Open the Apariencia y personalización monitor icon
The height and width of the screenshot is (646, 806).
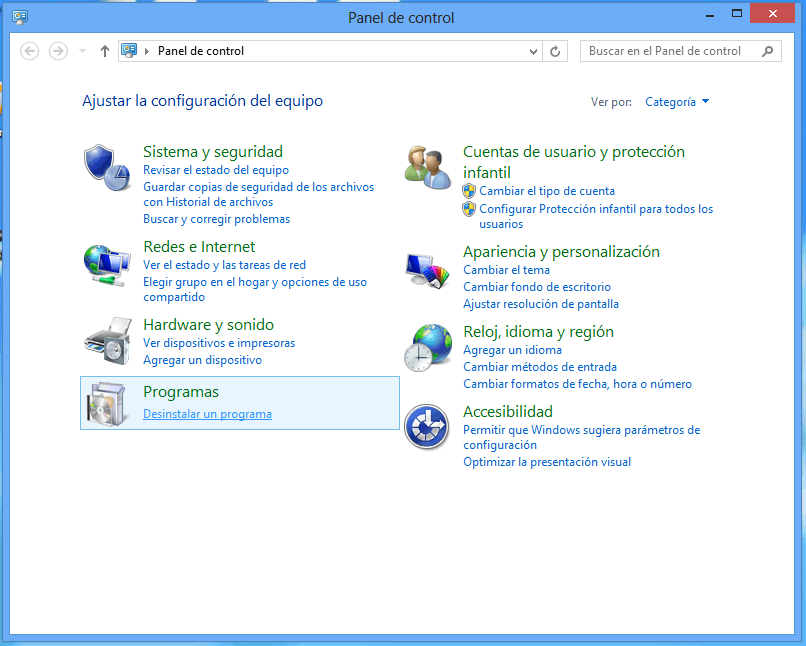click(428, 271)
